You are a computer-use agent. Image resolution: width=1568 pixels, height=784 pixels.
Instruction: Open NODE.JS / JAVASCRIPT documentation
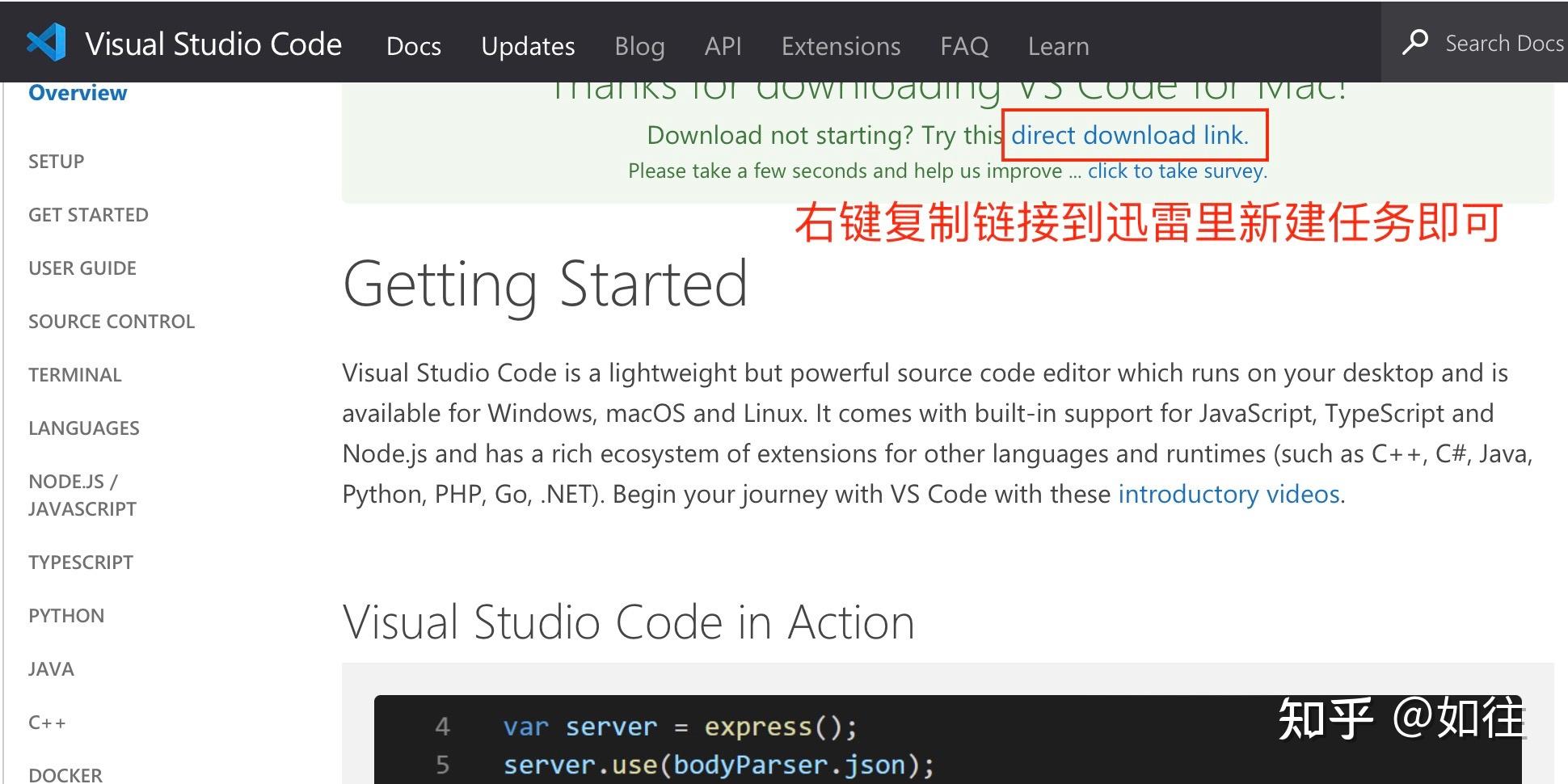point(82,494)
